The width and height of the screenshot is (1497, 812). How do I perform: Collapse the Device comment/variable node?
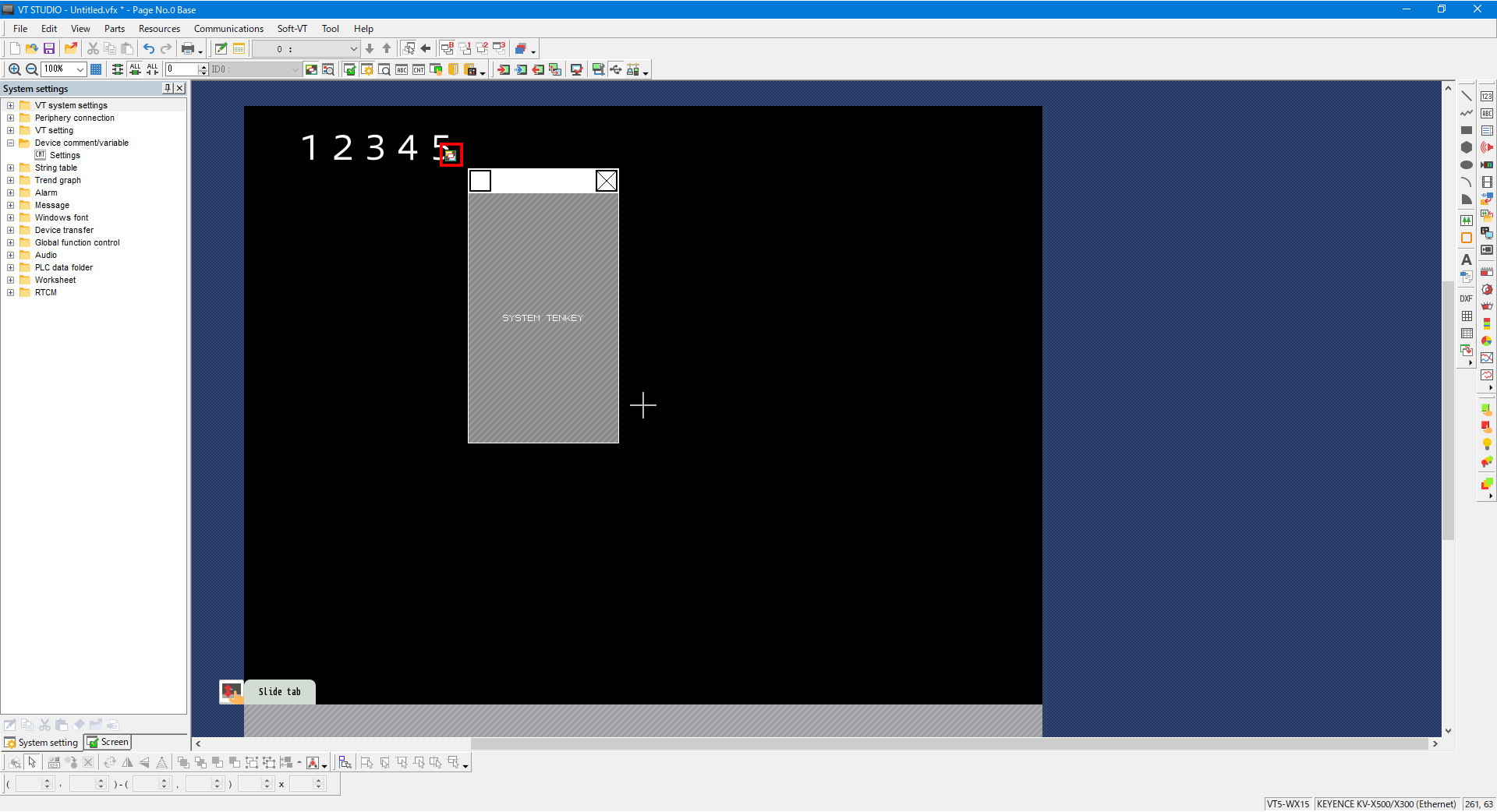[11, 143]
